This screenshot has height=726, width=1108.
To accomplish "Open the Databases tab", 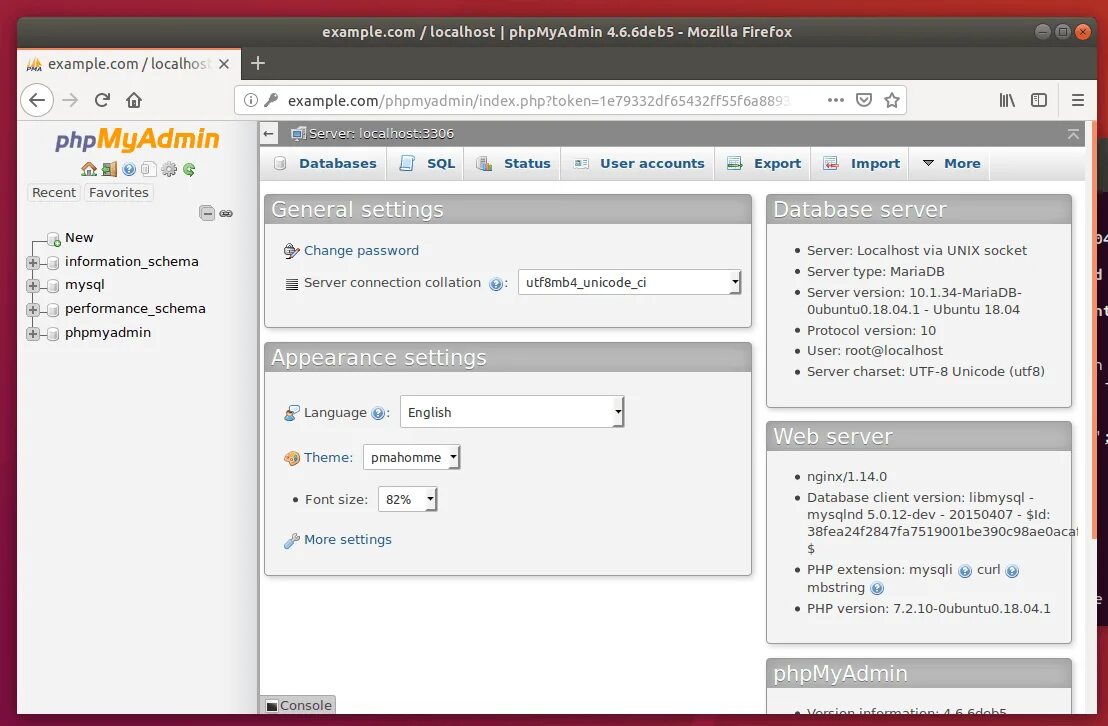I will (325, 163).
